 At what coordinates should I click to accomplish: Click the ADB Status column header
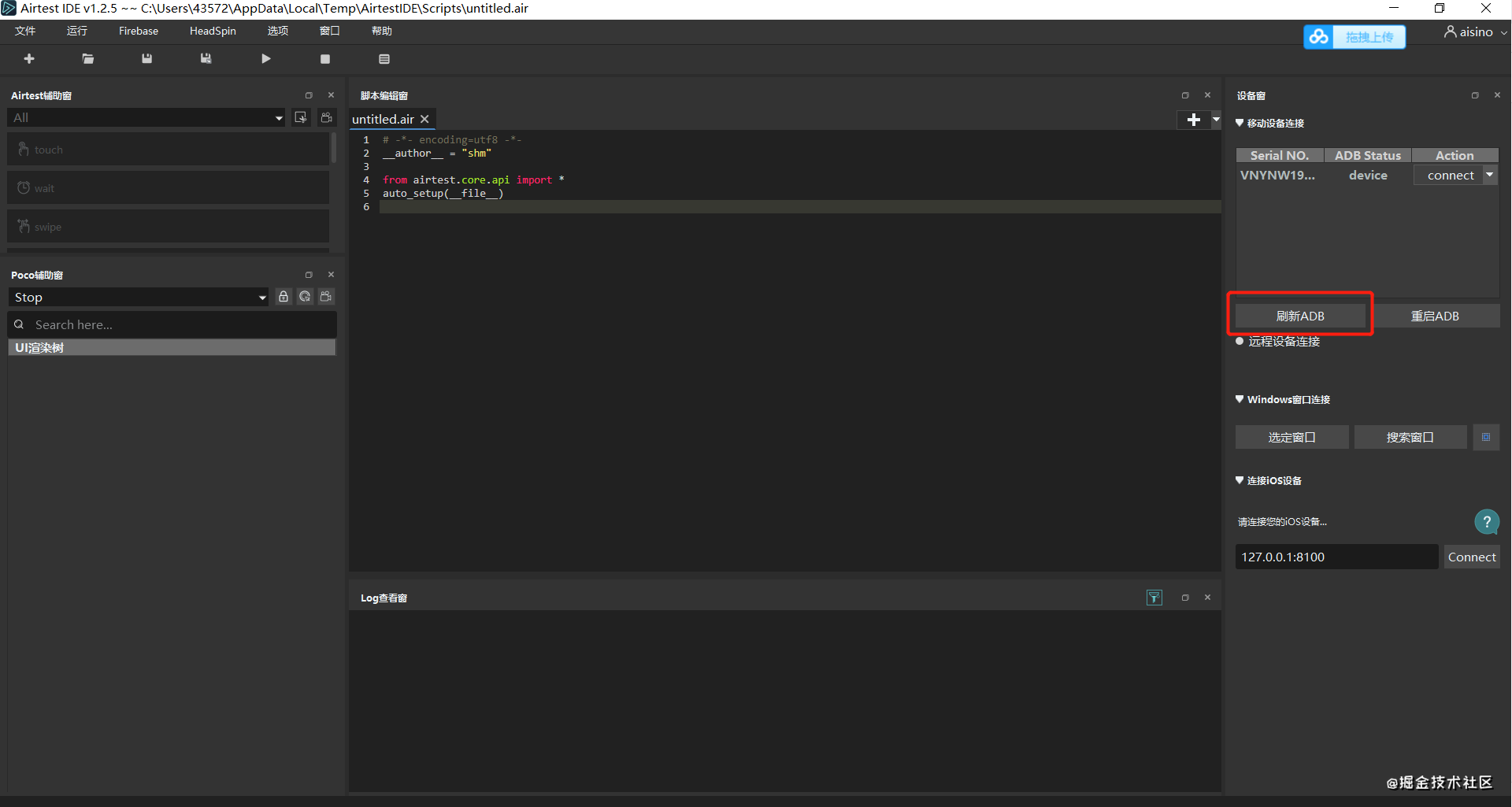click(x=1368, y=155)
